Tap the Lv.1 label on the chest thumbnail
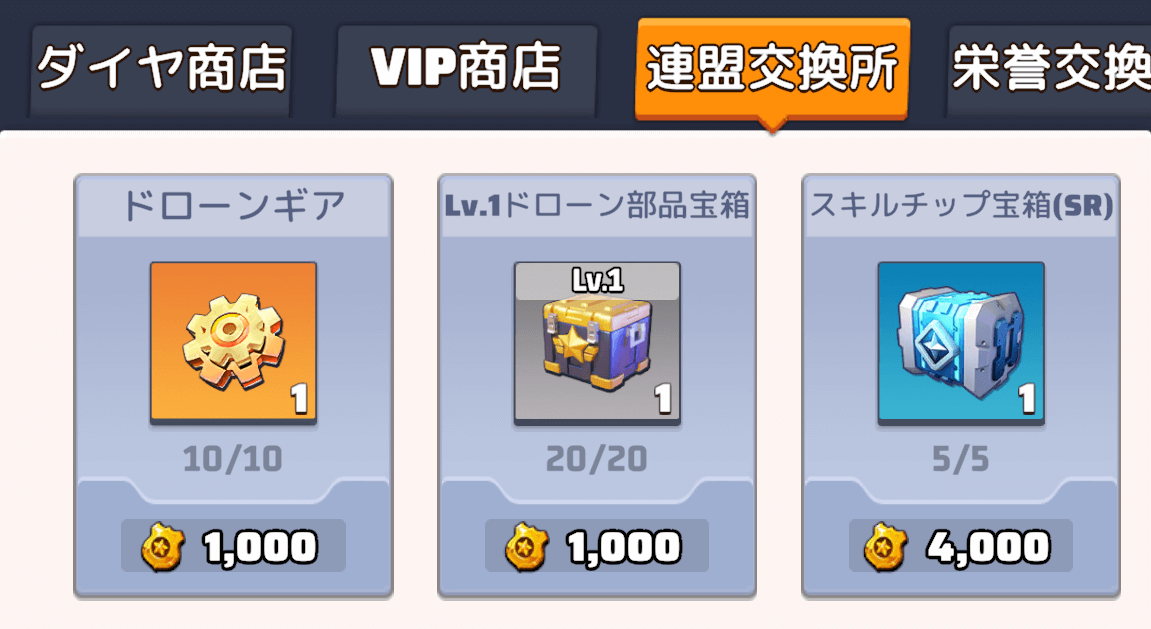1151x629 pixels. pyautogui.click(x=598, y=280)
